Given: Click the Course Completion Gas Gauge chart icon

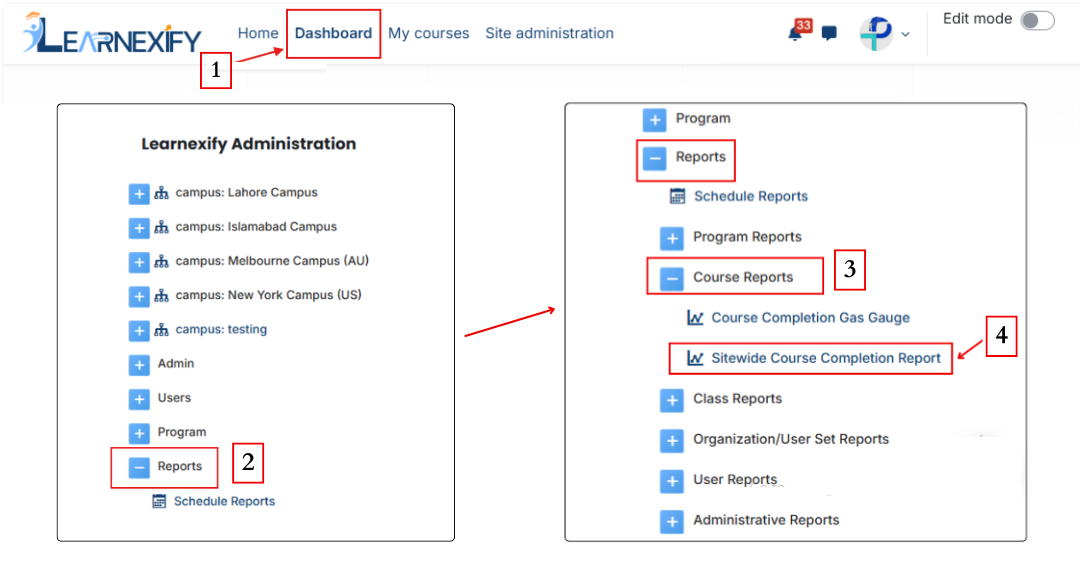Looking at the screenshot, I should [x=695, y=317].
